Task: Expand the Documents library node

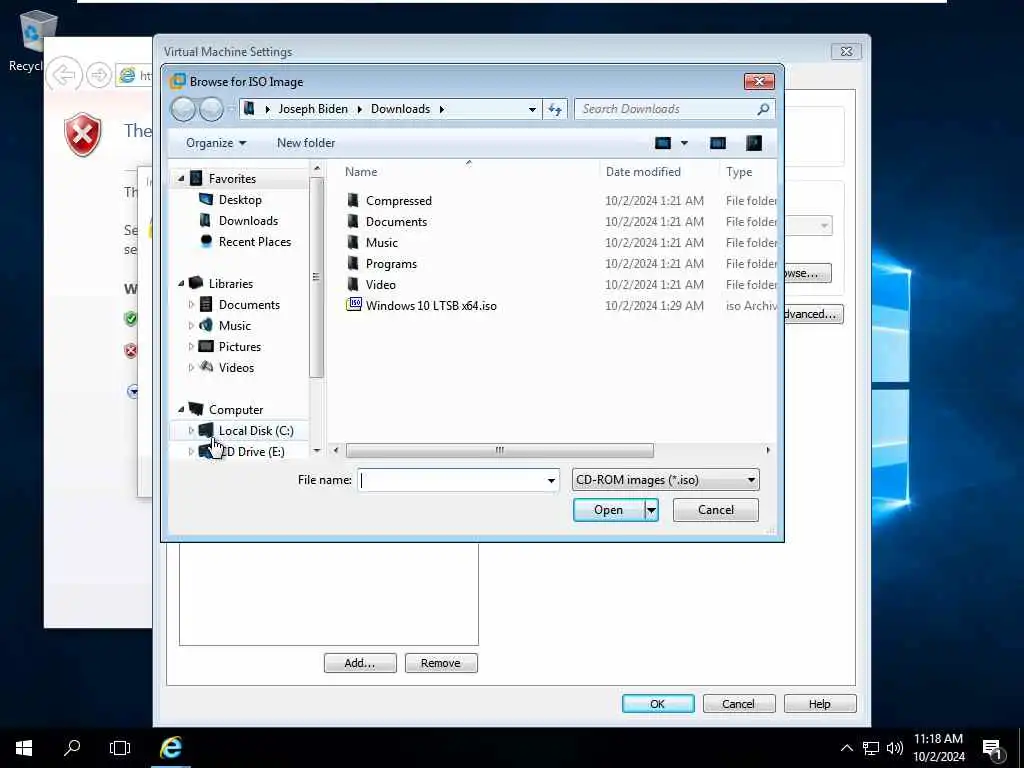Action: pos(191,304)
